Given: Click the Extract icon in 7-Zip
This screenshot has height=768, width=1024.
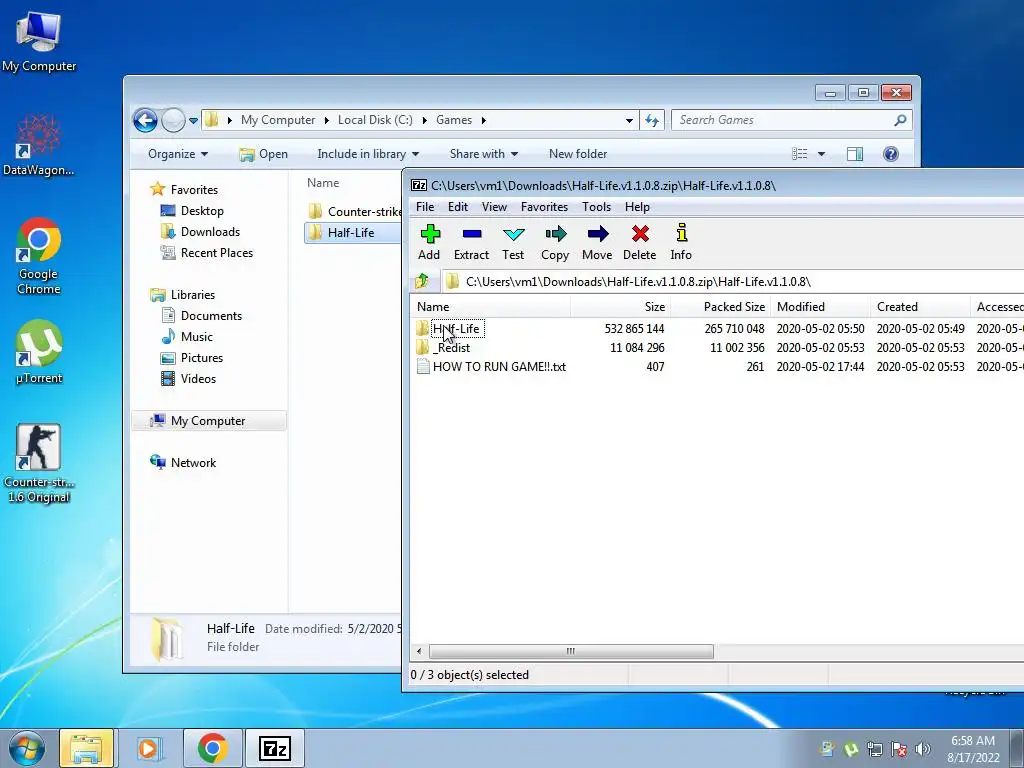Looking at the screenshot, I should click(x=471, y=242).
